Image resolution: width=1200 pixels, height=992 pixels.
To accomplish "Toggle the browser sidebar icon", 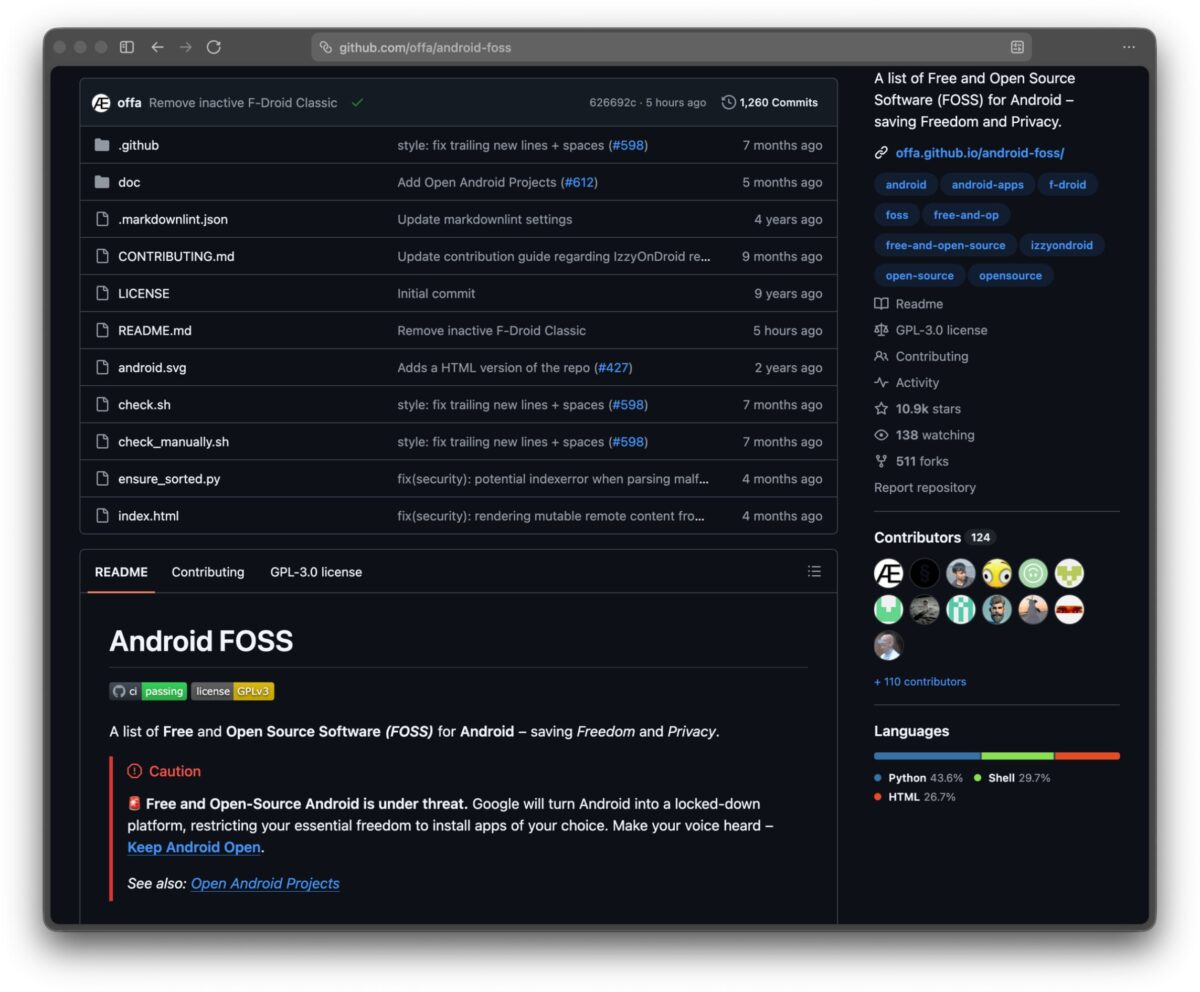I will click(x=127, y=47).
